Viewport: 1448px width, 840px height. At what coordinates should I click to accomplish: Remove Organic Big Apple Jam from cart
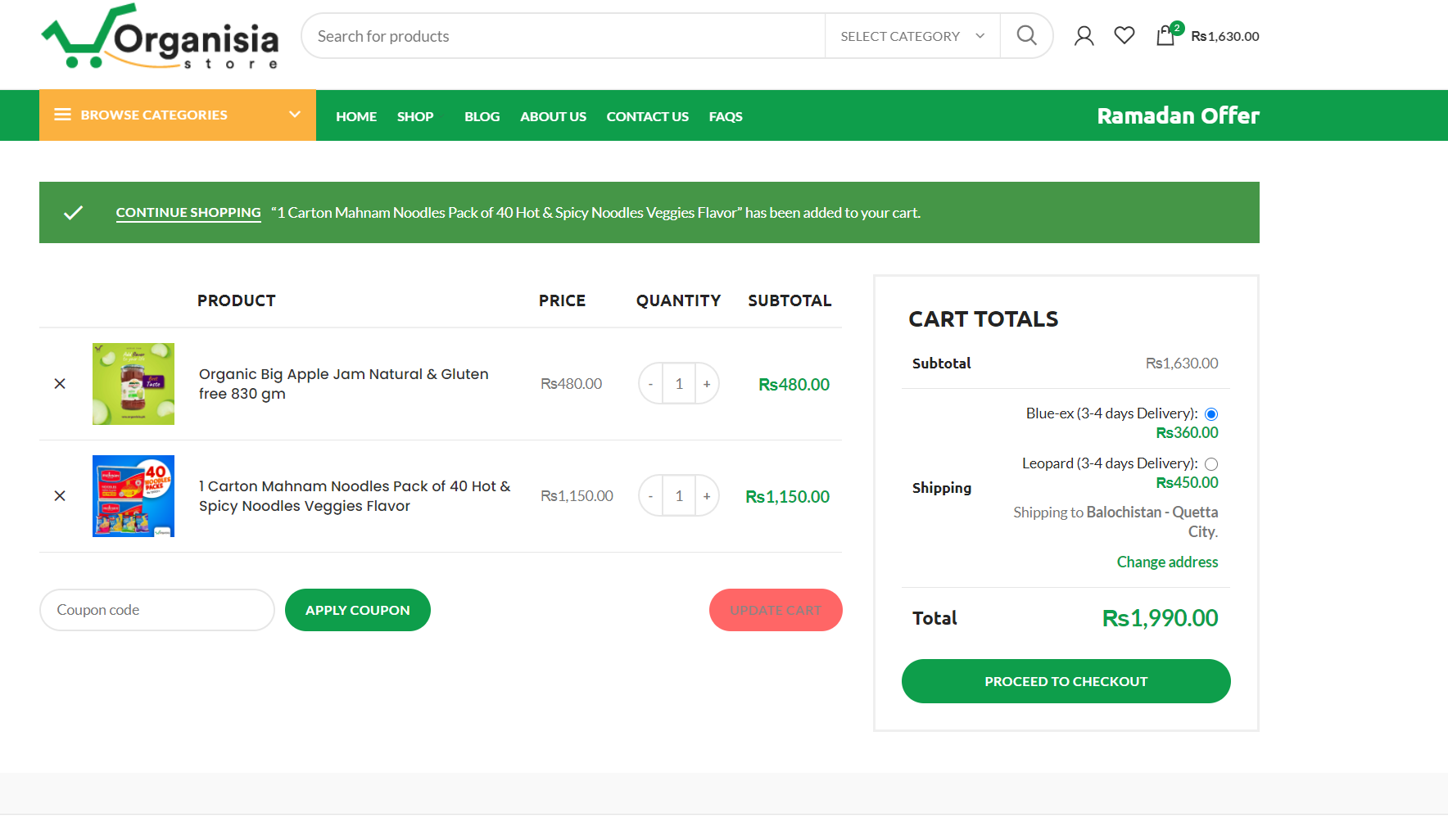(x=60, y=384)
